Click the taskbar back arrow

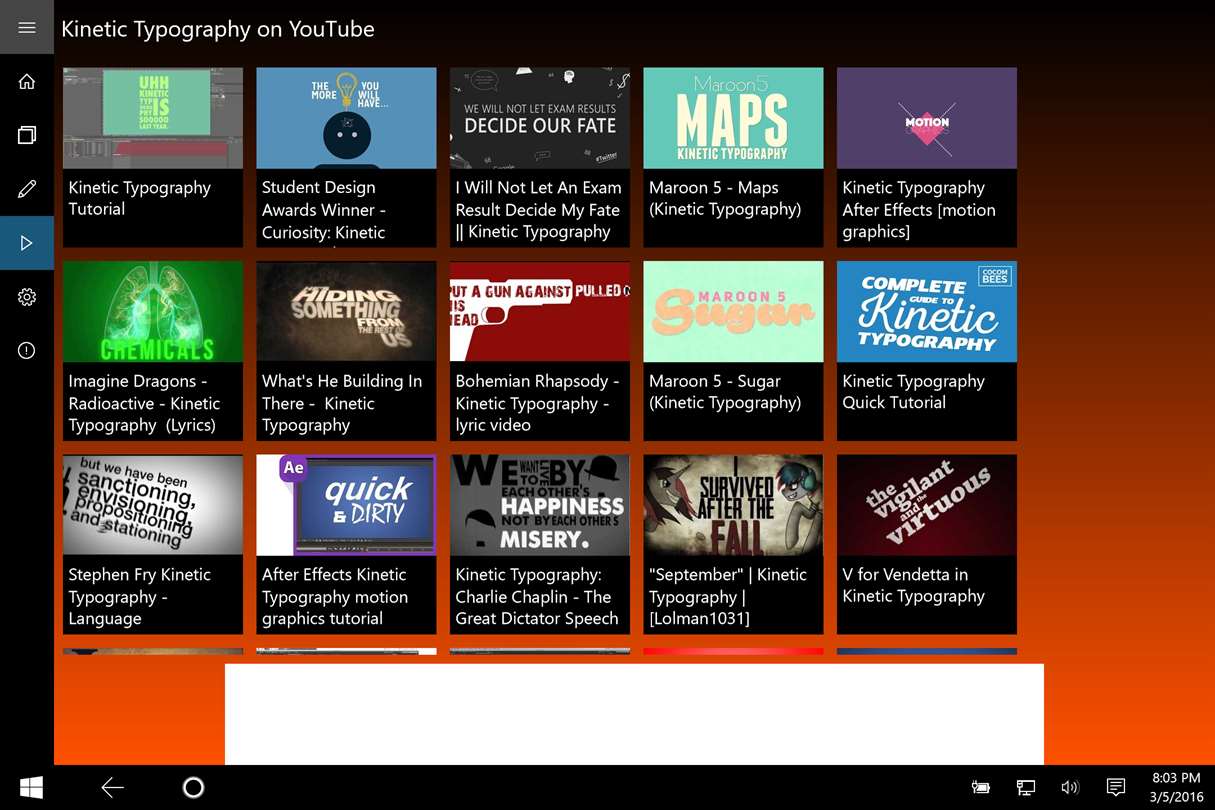112,788
